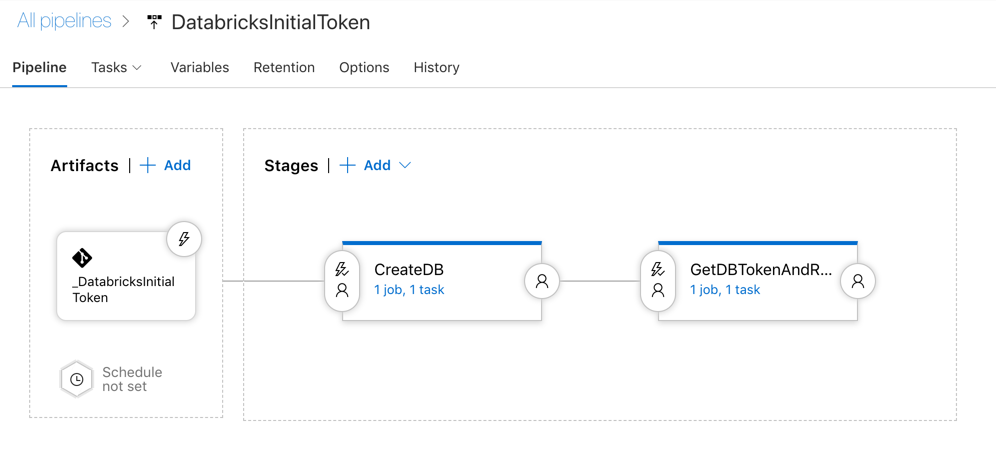The width and height of the screenshot is (996, 449).
Task: Open GetDBTokenAndR's 1 job, 1 task link
Action: click(x=725, y=290)
